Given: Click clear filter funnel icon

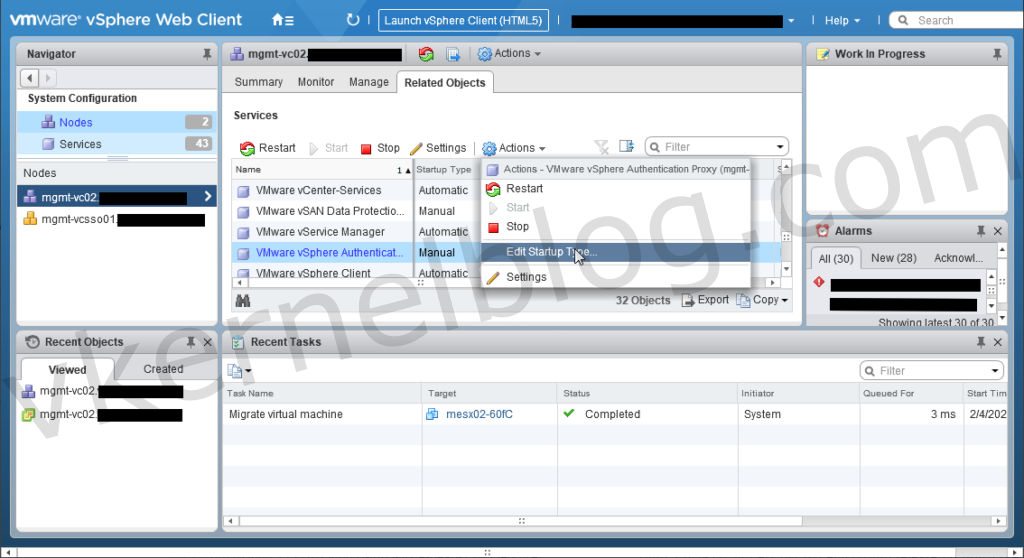Looking at the screenshot, I should point(601,147).
